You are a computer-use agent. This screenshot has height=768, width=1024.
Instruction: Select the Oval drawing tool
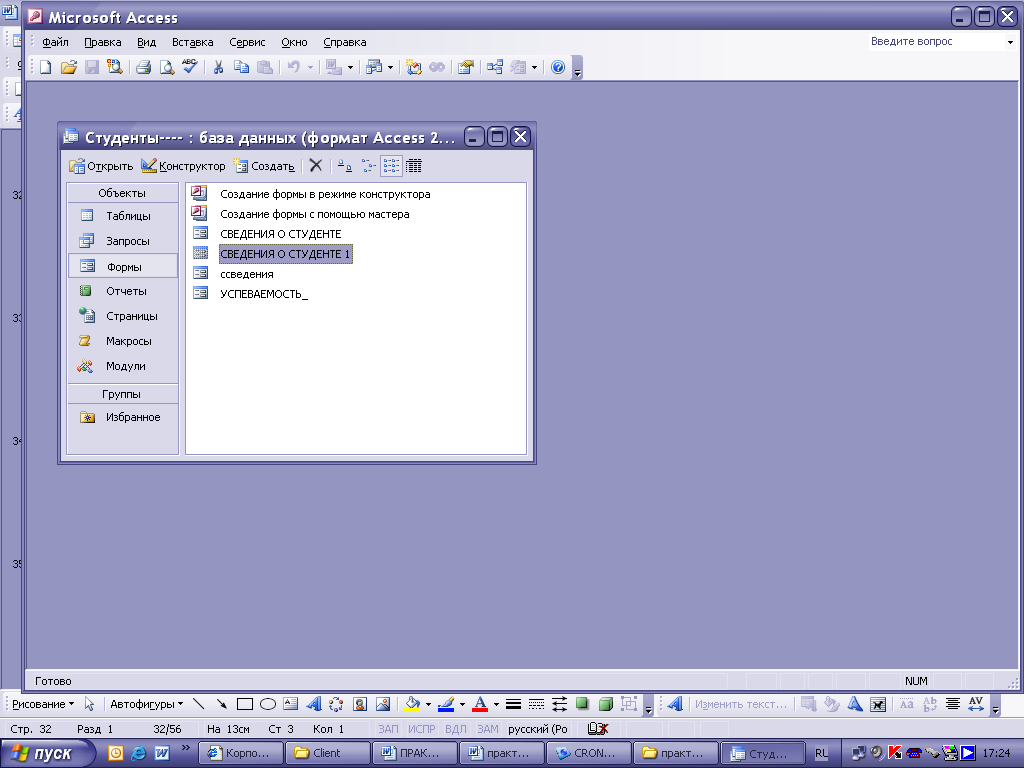click(268, 704)
